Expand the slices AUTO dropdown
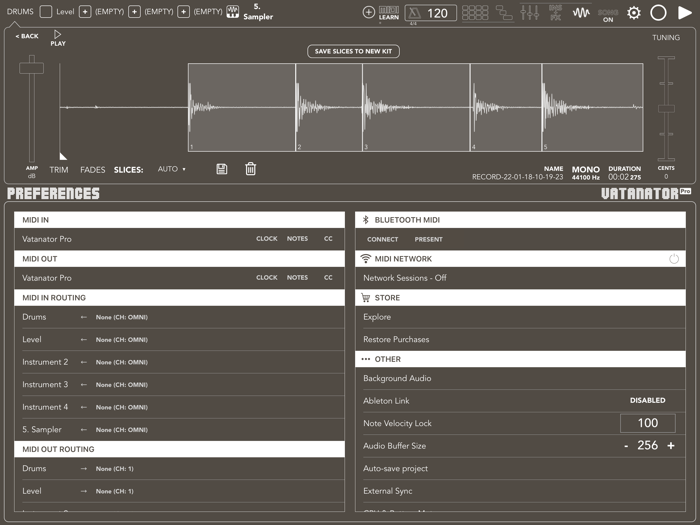Viewport: 700px width, 525px height. (172, 169)
